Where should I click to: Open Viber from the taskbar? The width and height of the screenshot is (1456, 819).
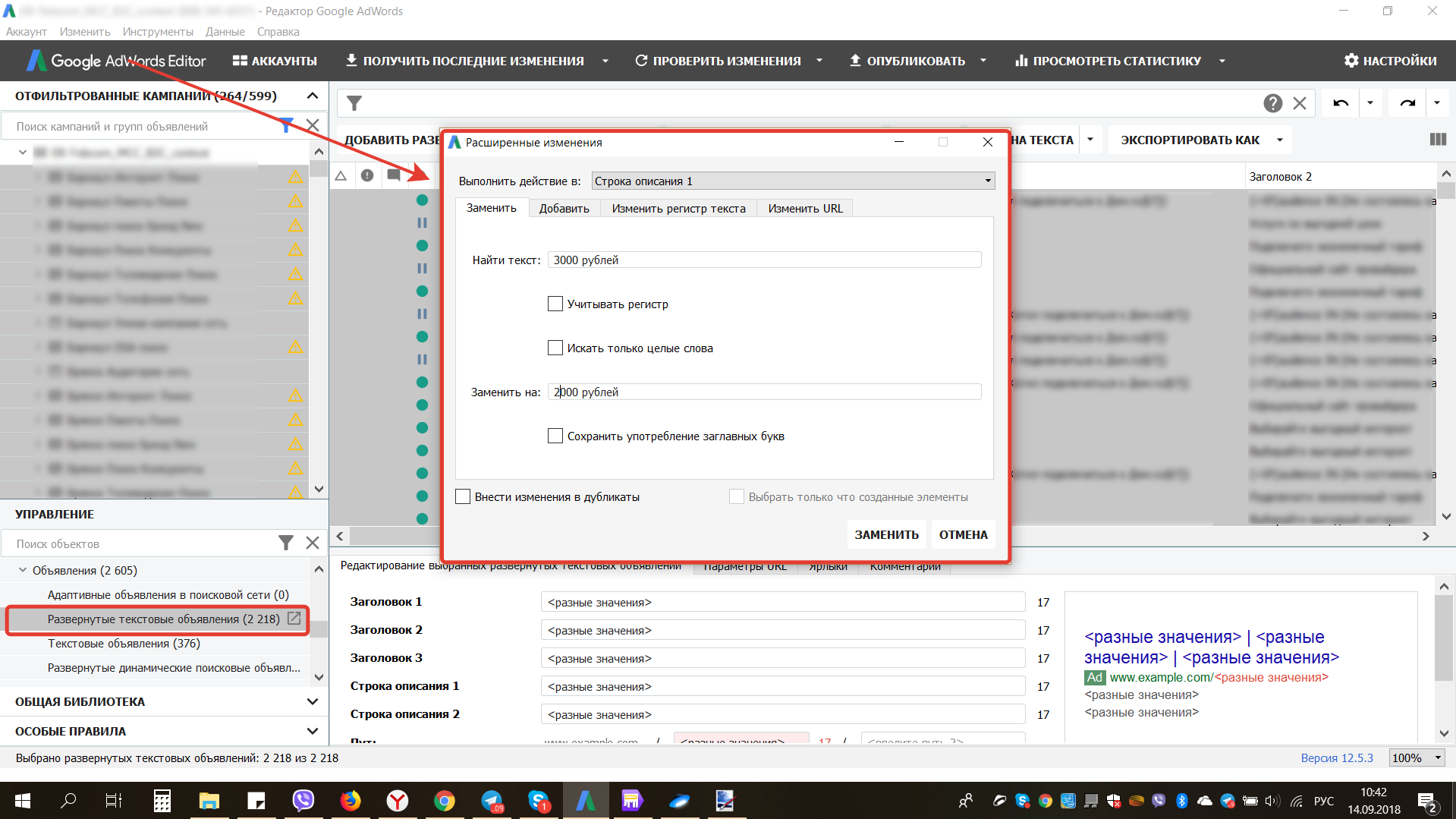point(303,801)
